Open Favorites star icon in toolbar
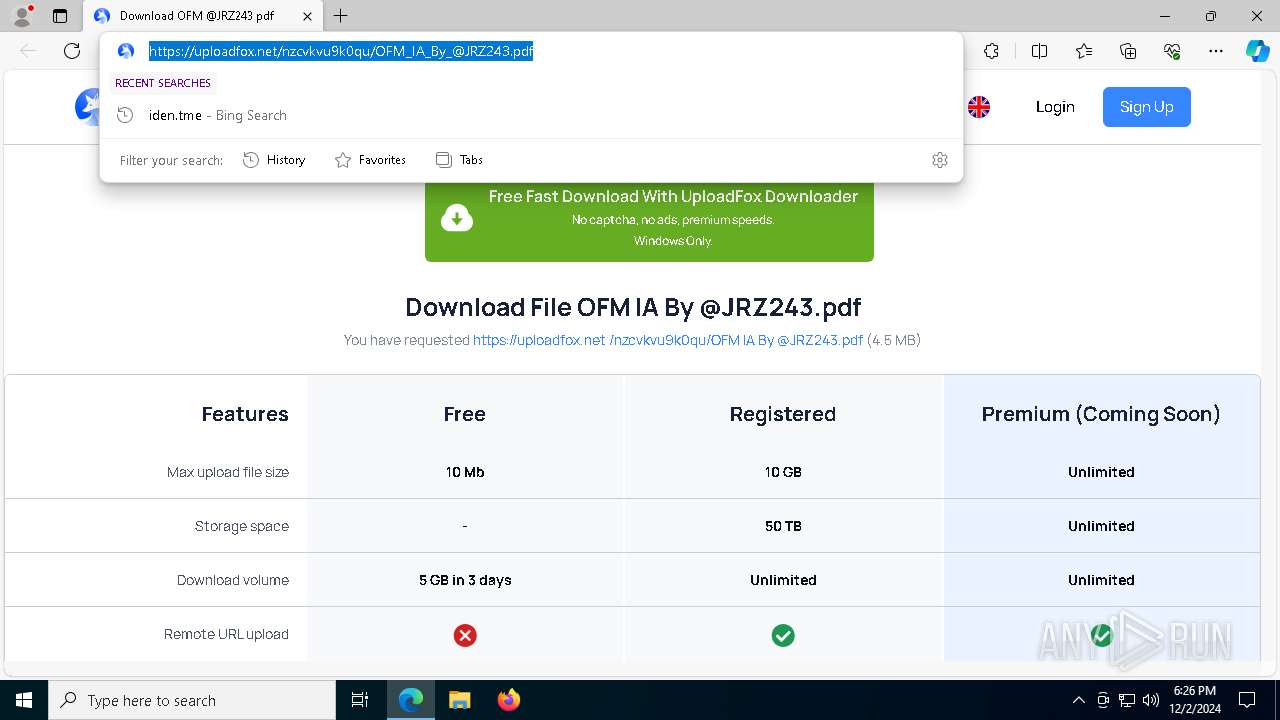This screenshot has height=720, width=1280. click(x=1084, y=51)
